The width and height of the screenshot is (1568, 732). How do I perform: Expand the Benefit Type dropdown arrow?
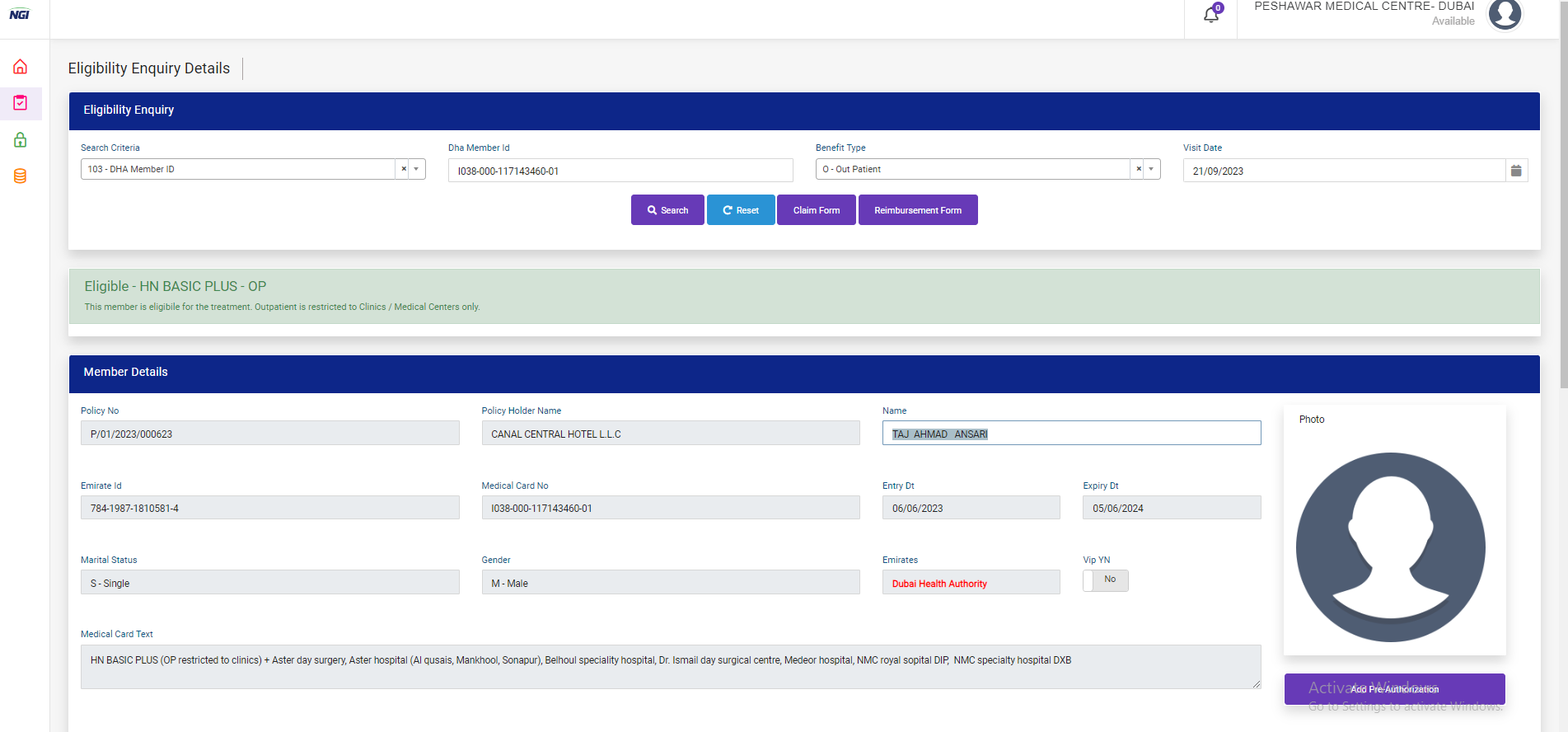(x=1151, y=169)
